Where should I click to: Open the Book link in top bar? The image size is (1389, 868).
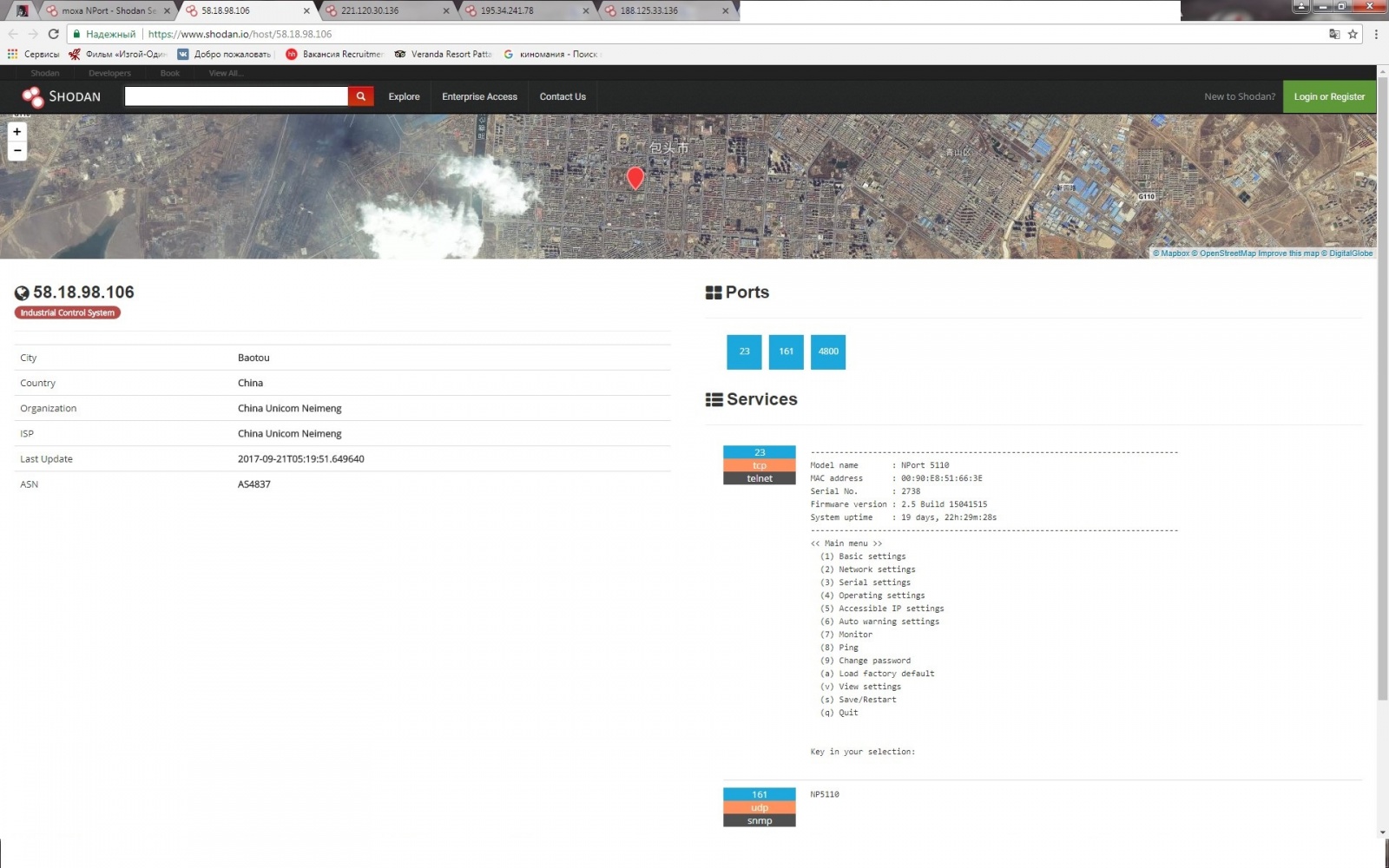tap(170, 73)
